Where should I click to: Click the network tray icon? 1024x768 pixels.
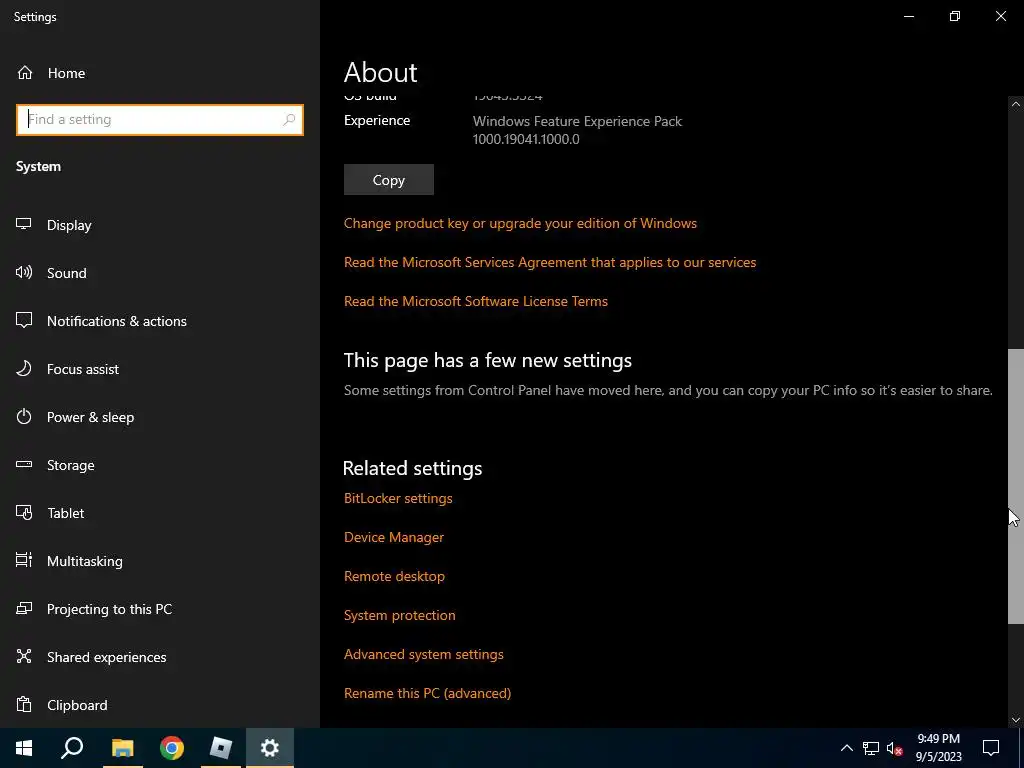871,748
